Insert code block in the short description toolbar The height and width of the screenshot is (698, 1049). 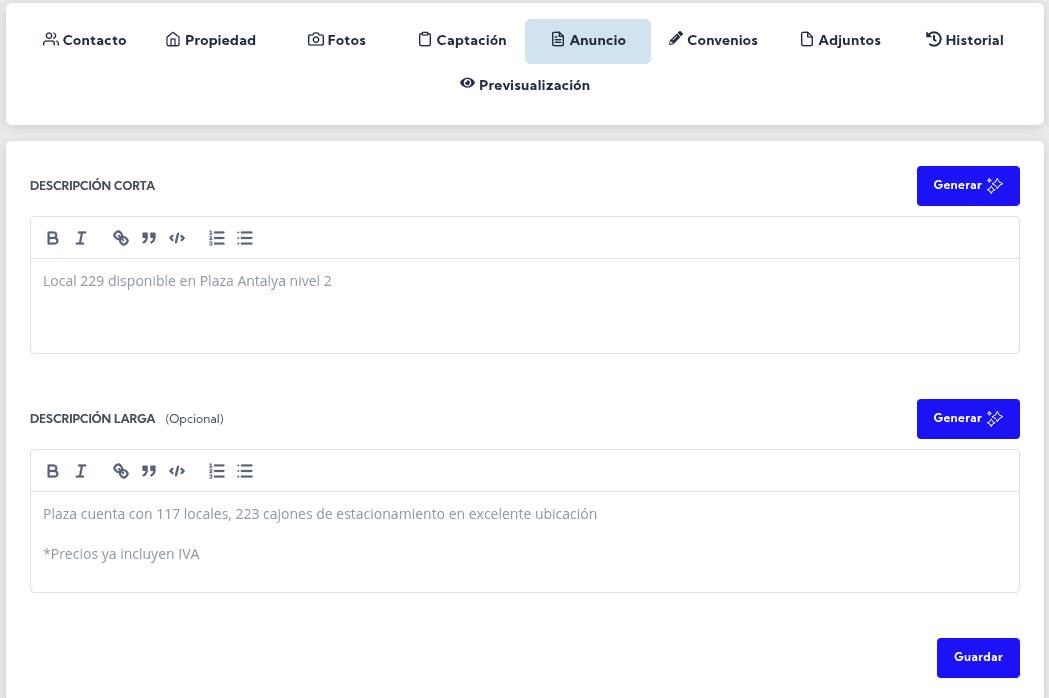[177, 238]
